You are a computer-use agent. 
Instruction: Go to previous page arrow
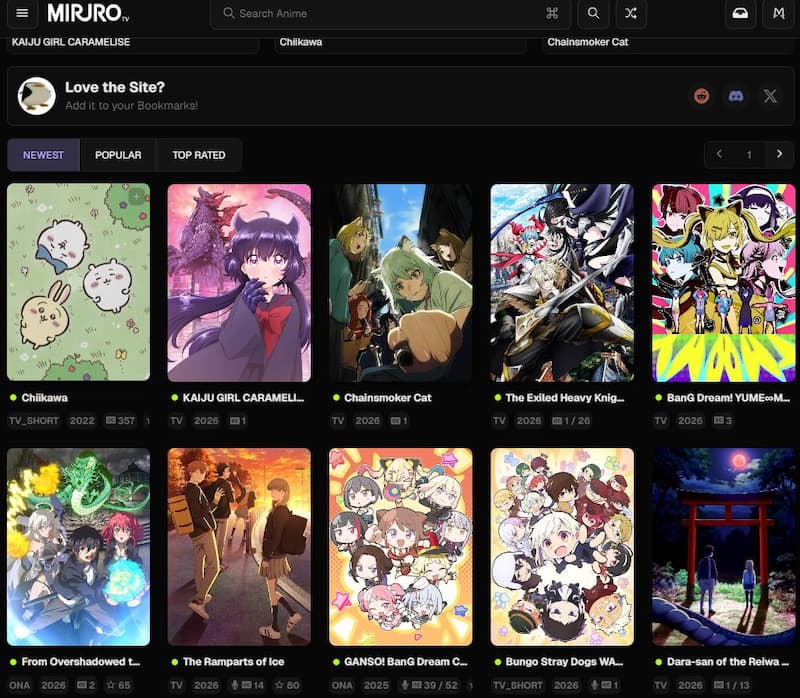[719, 154]
